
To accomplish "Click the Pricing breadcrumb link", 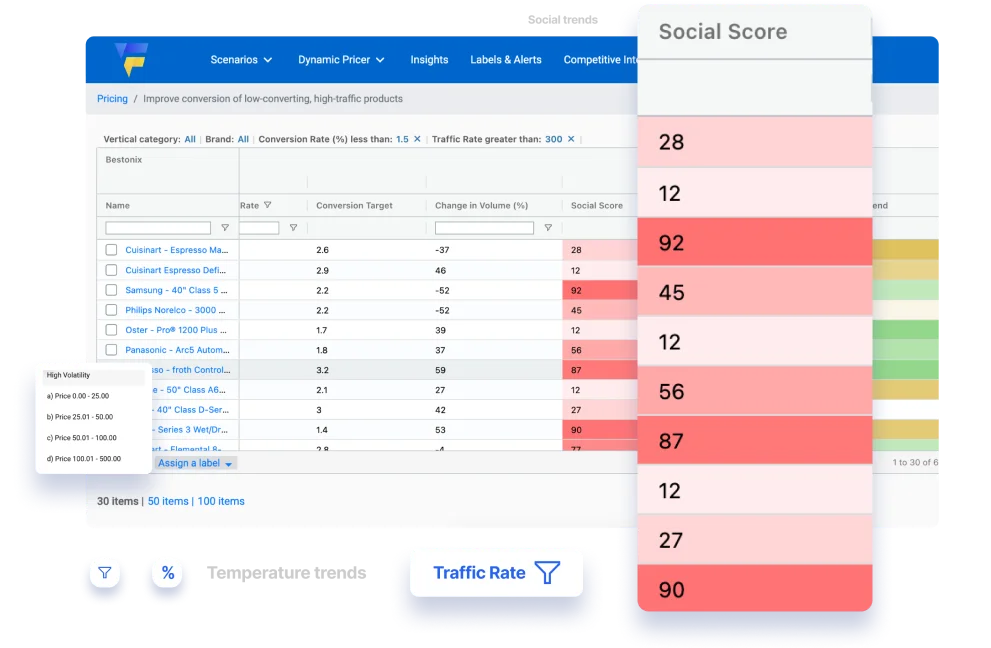I will tap(112, 99).
